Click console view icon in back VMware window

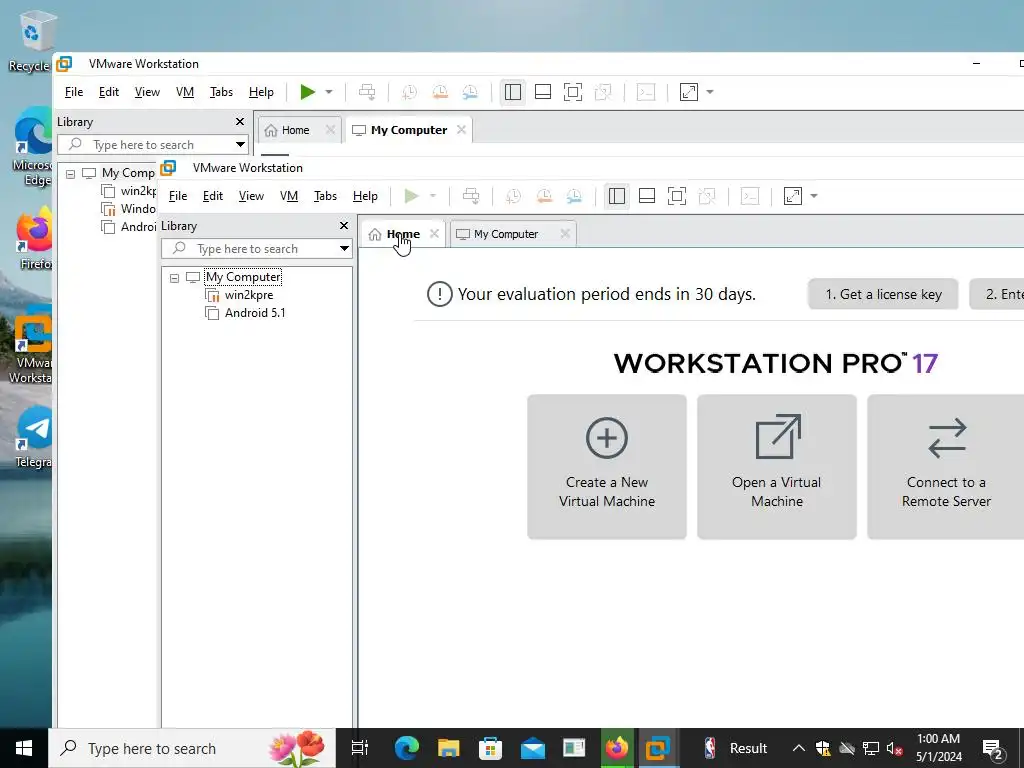point(646,92)
